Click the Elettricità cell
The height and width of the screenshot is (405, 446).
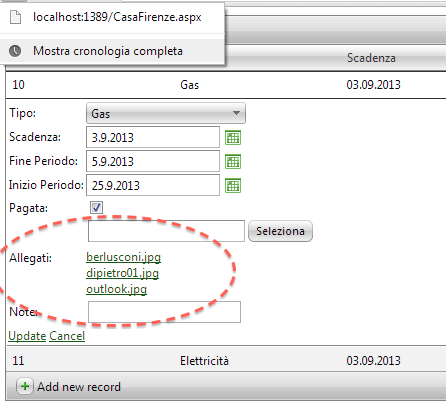[x=204, y=361]
